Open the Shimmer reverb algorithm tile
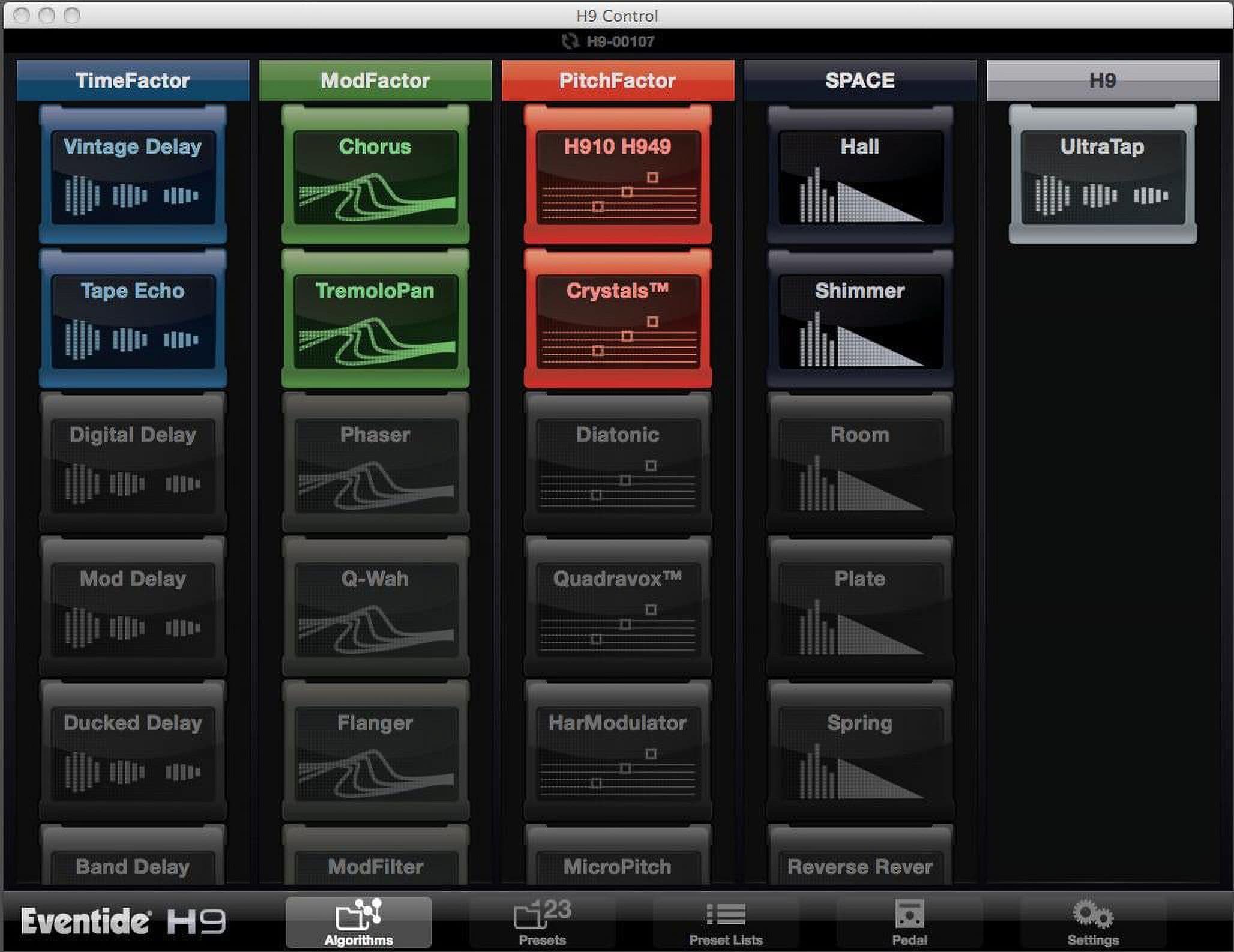 (x=860, y=318)
